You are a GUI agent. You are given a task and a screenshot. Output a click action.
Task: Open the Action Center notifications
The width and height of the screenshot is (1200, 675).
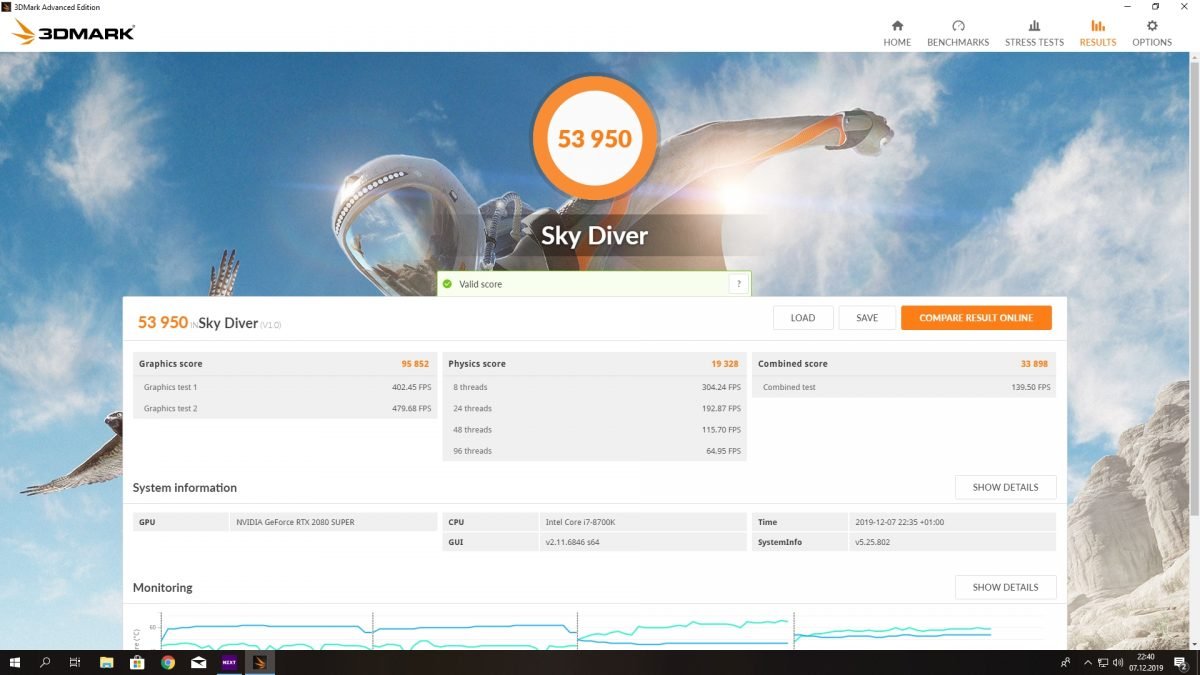click(x=1180, y=662)
